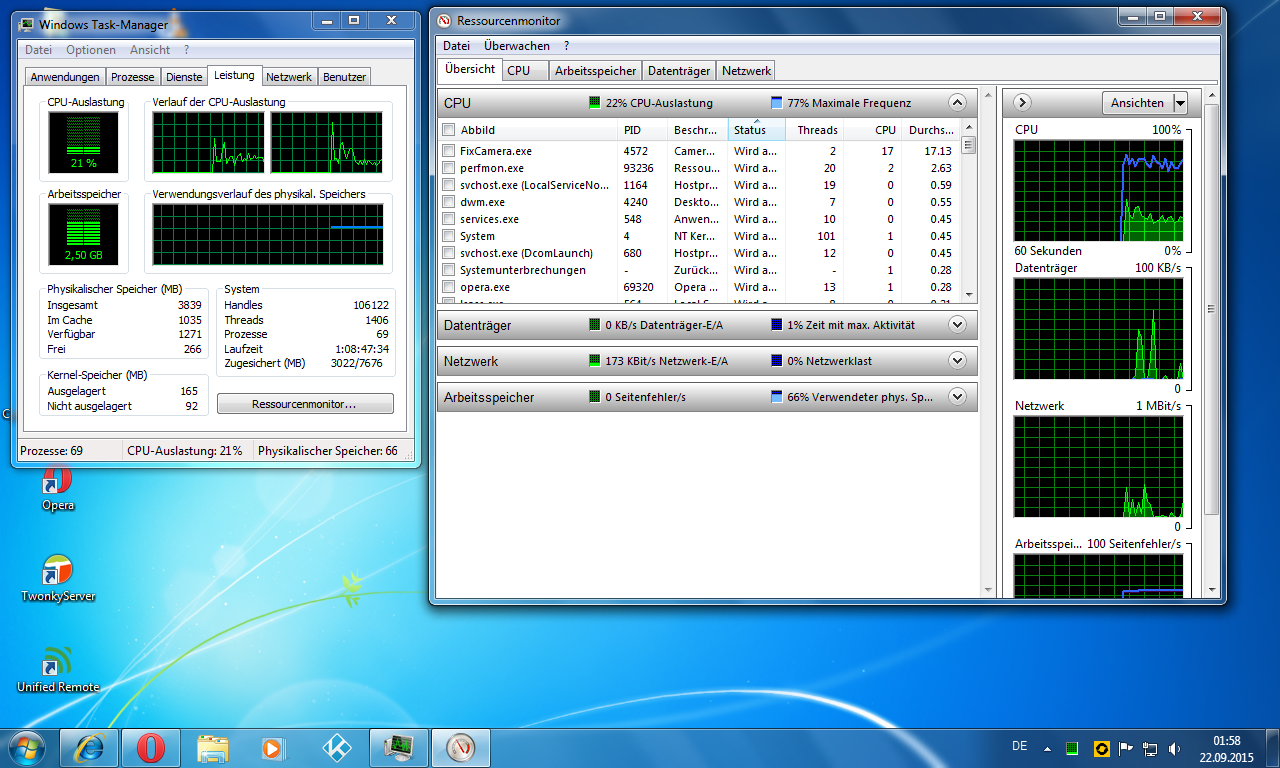Open Windows Explorer folder icon in taskbar
This screenshot has width=1280, height=768.
[x=213, y=747]
